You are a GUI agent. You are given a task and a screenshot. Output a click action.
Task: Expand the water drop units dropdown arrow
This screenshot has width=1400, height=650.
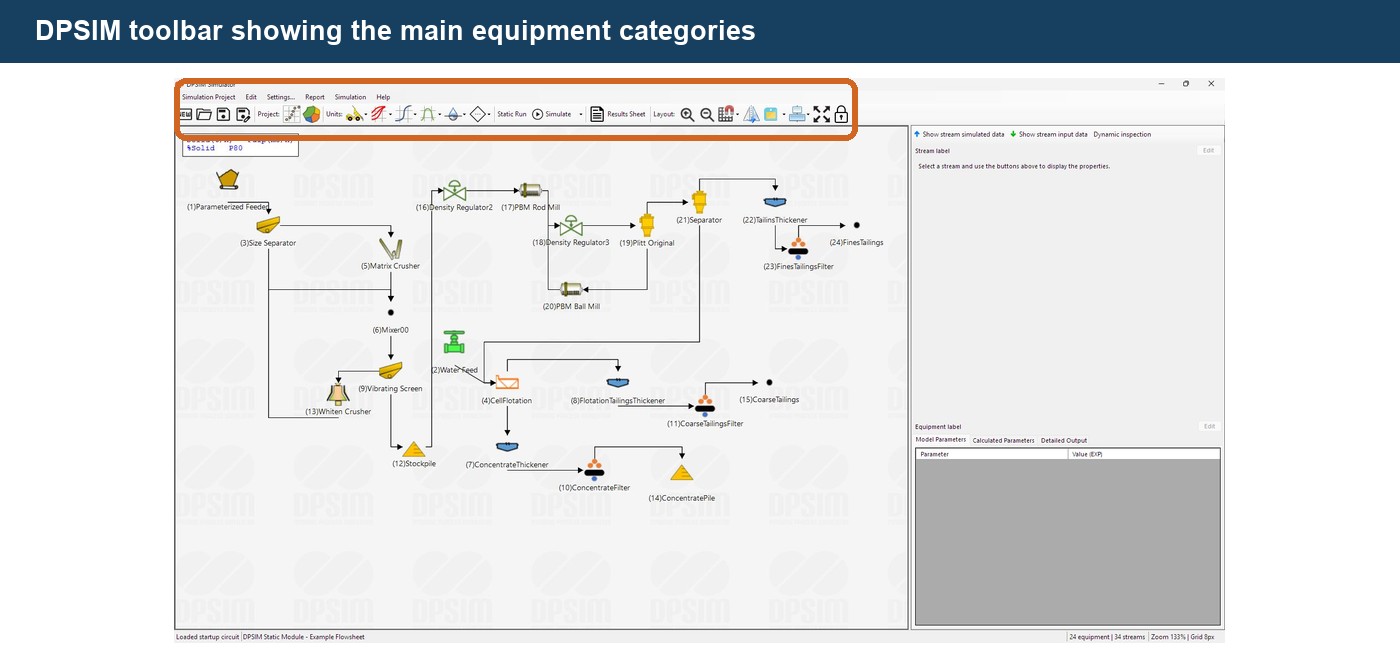(x=464, y=115)
